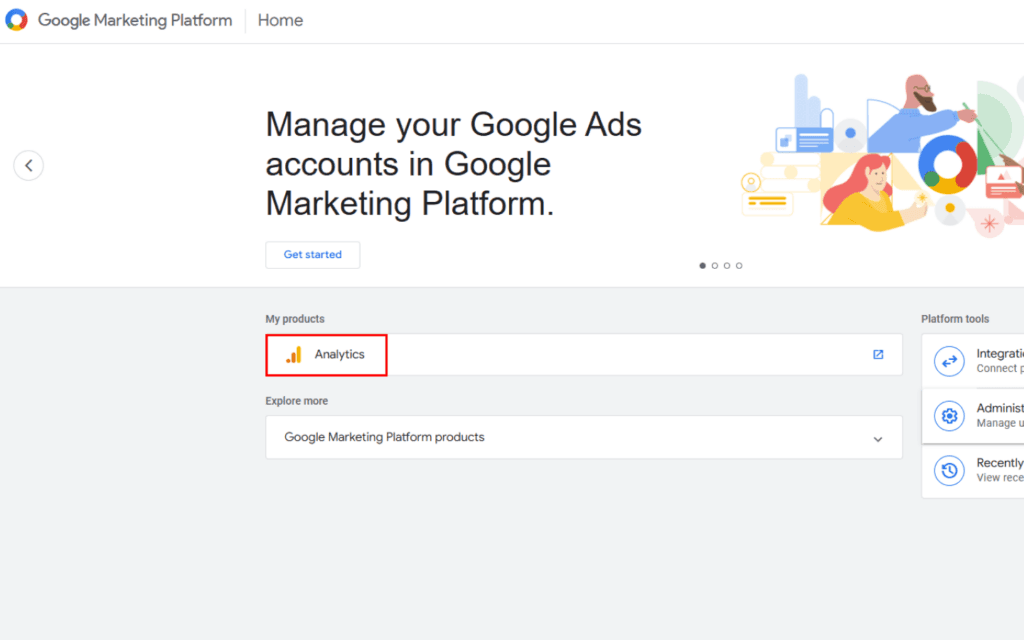Click the Manage your Google Ads headline
Image resolution: width=1024 pixels, height=640 pixels.
pos(454,164)
